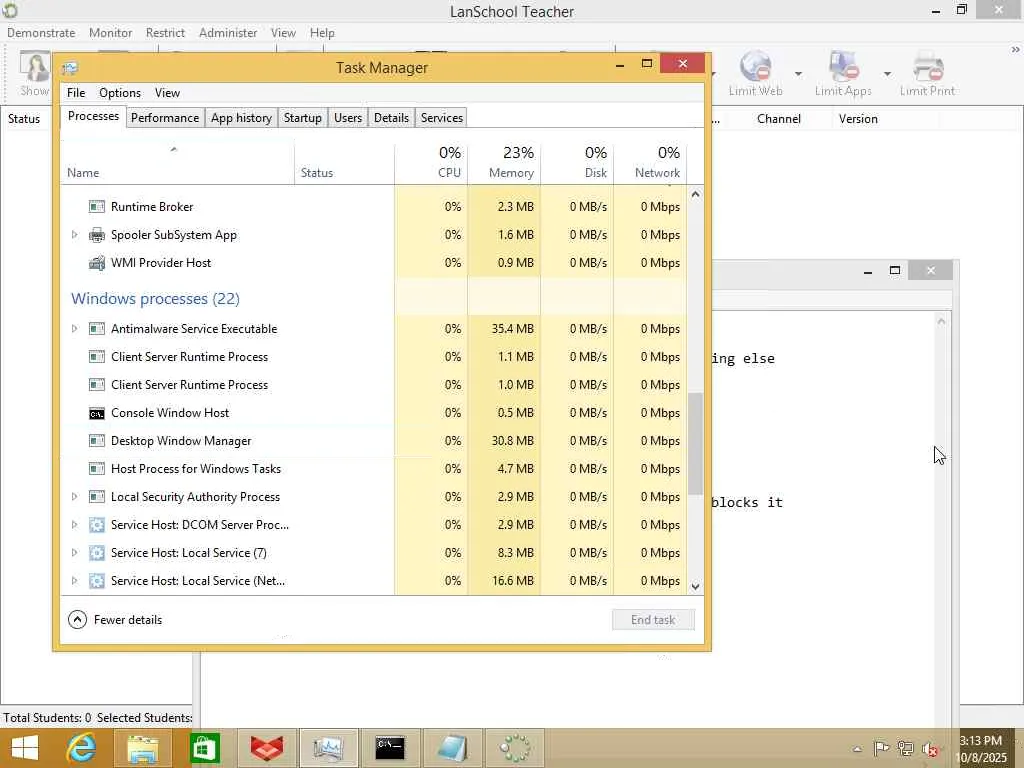The width and height of the screenshot is (1024, 768).
Task: Show hidden tray icons arrow
Action: [x=857, y=749]
